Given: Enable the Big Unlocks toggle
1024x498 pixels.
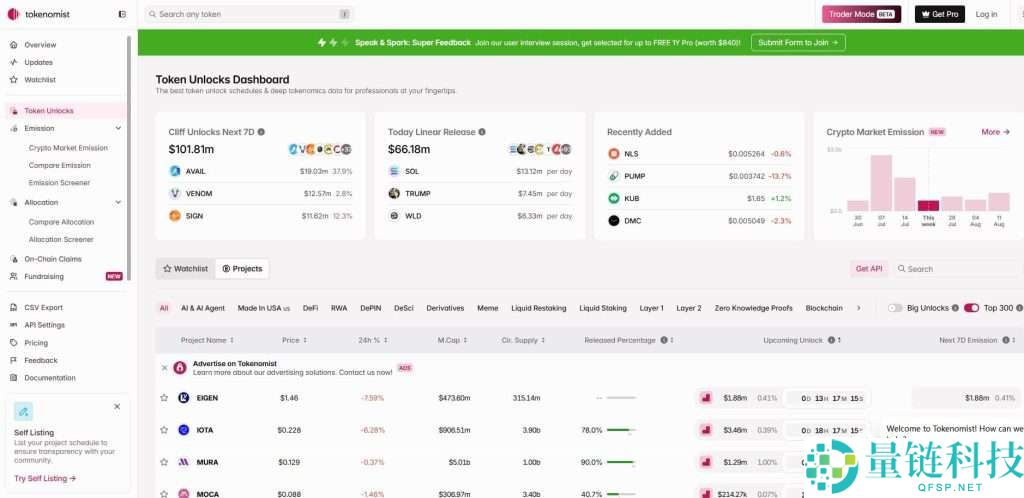Looking at the screenshot, I should click(894, 308).
